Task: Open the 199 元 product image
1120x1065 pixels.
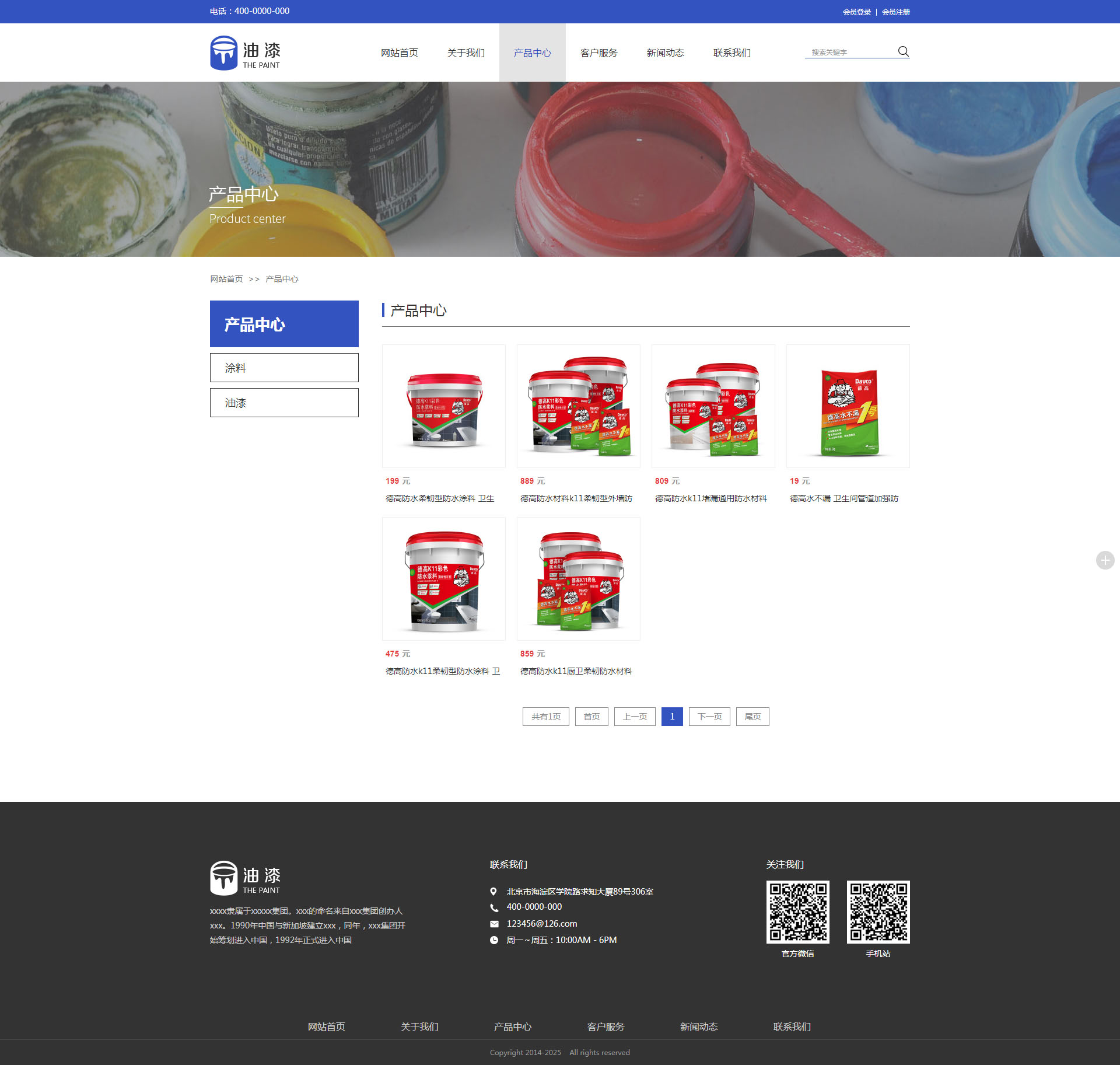Action: (444, 406)
